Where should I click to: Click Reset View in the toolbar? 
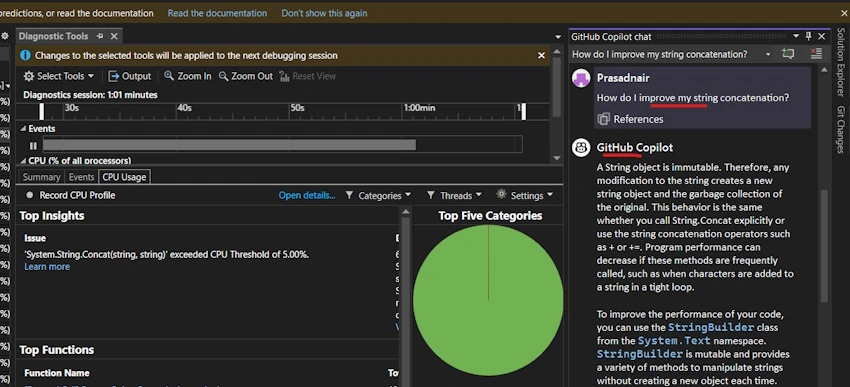click(307, 76)
